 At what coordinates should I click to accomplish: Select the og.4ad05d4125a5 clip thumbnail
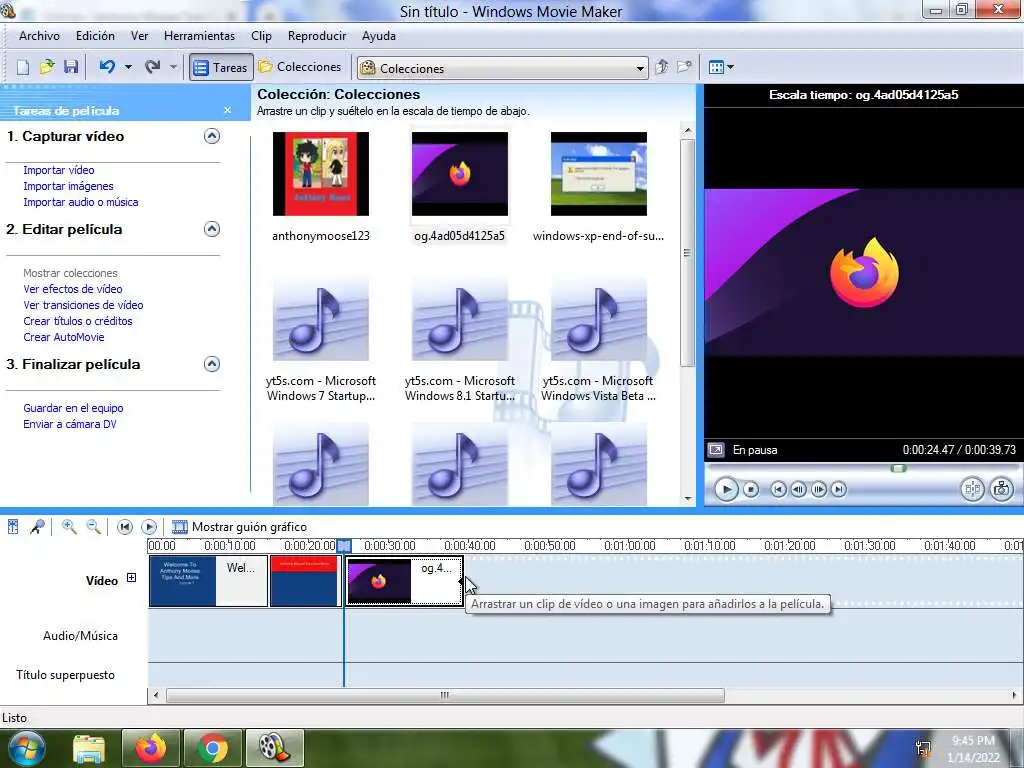coord(460,174)
